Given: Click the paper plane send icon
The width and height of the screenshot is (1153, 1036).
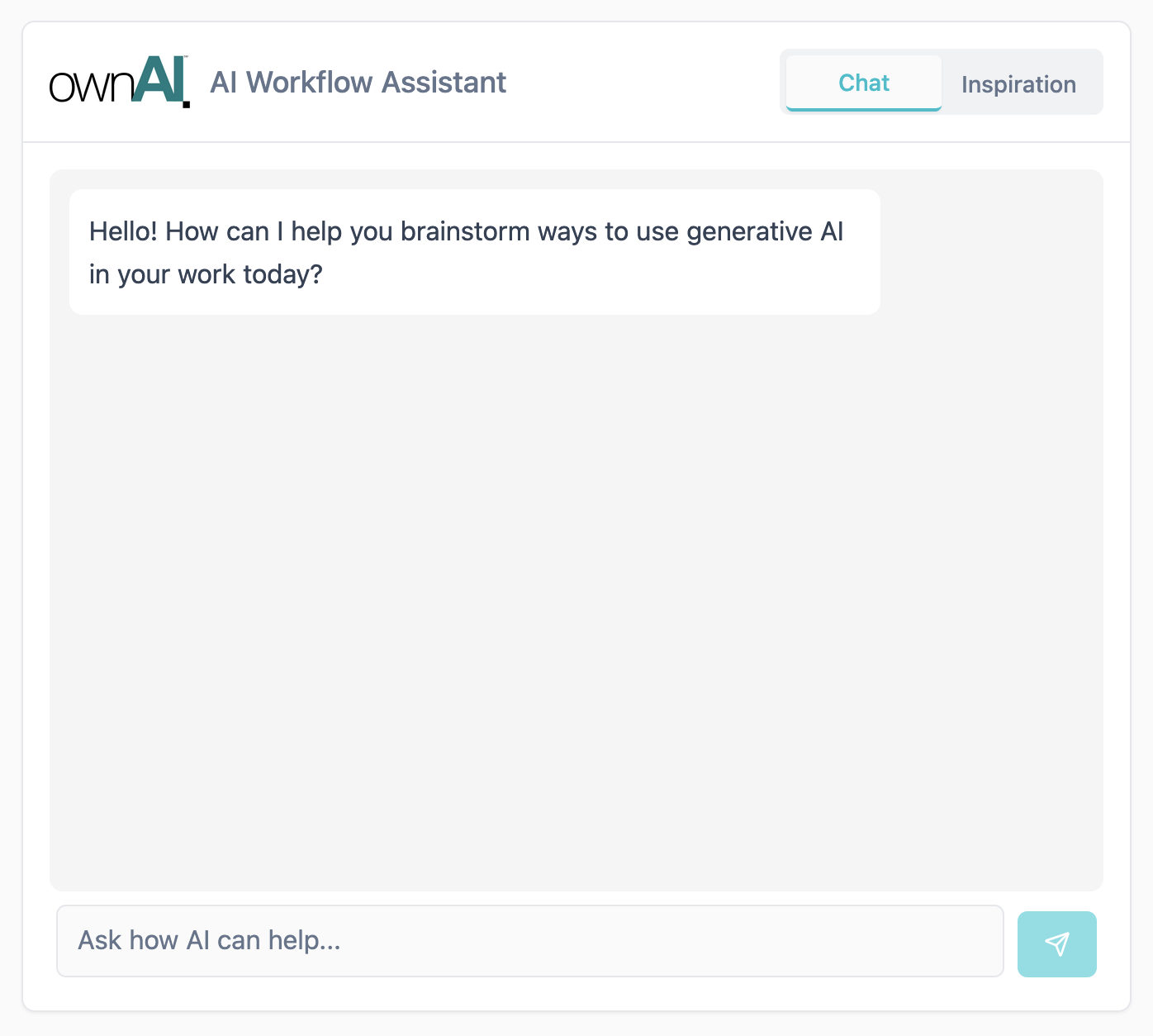Looking at the screenshot, I should (x=1057, y=944).
